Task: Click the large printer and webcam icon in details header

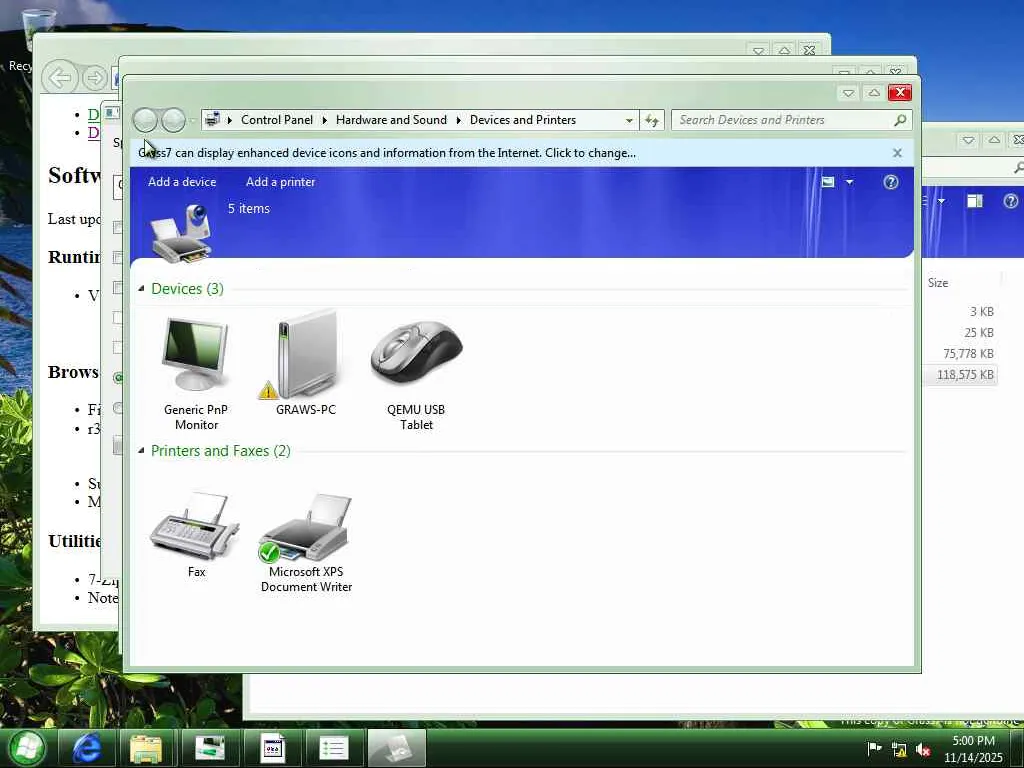Action: tap(182, 232)
